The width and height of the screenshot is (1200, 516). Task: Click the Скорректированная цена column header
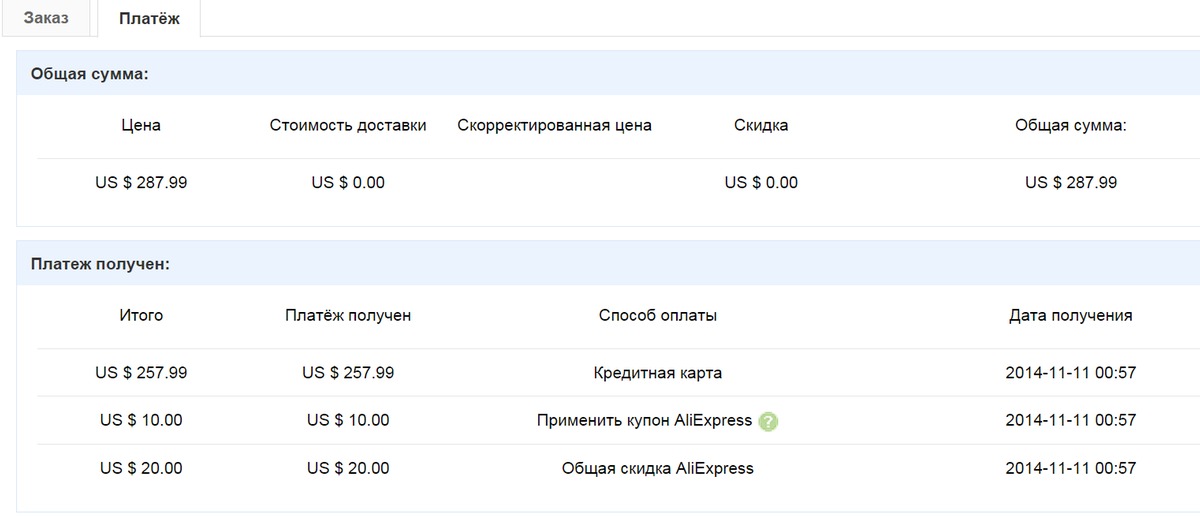pos(554,125)
